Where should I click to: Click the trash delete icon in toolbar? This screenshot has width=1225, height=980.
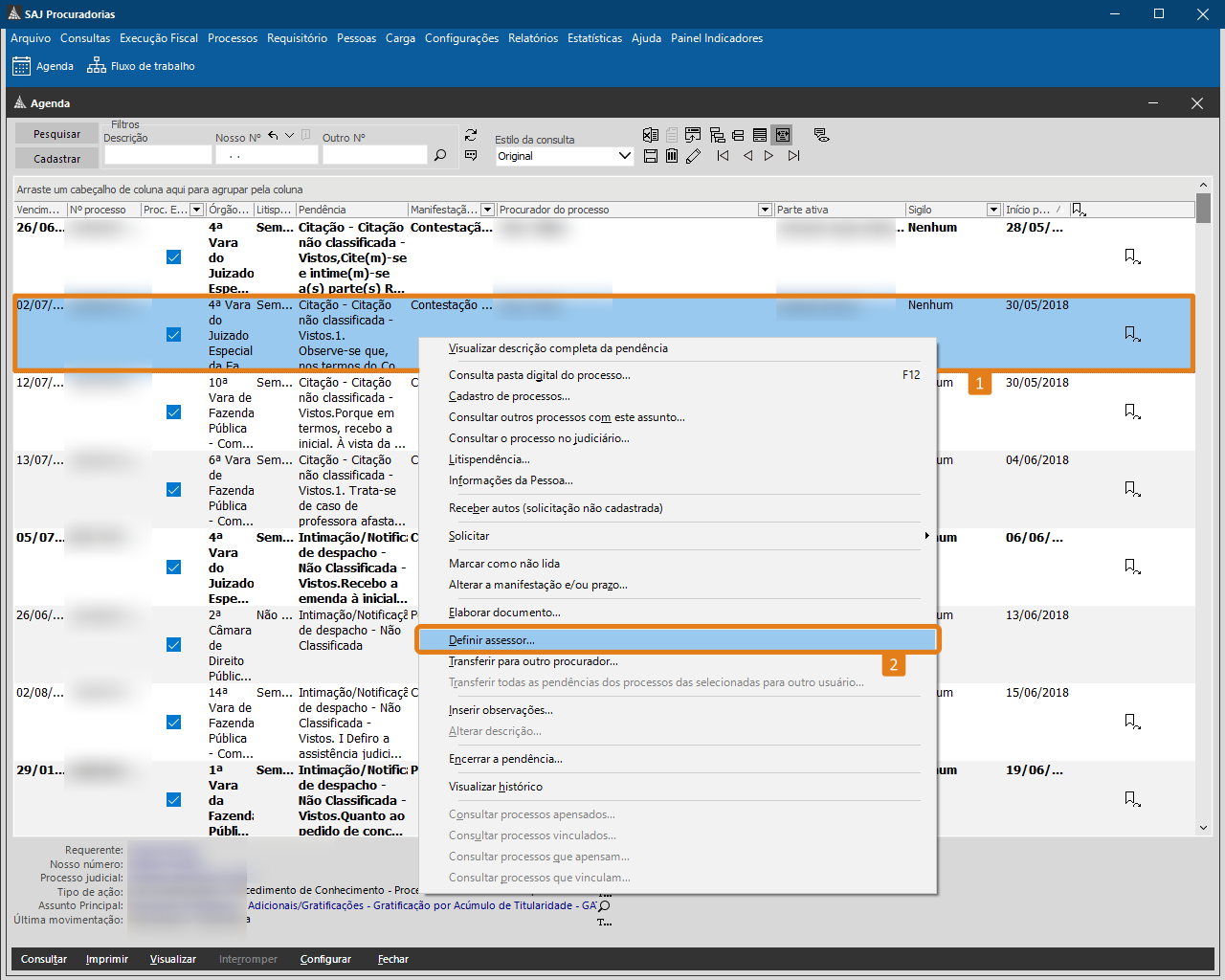pos(672,155)
